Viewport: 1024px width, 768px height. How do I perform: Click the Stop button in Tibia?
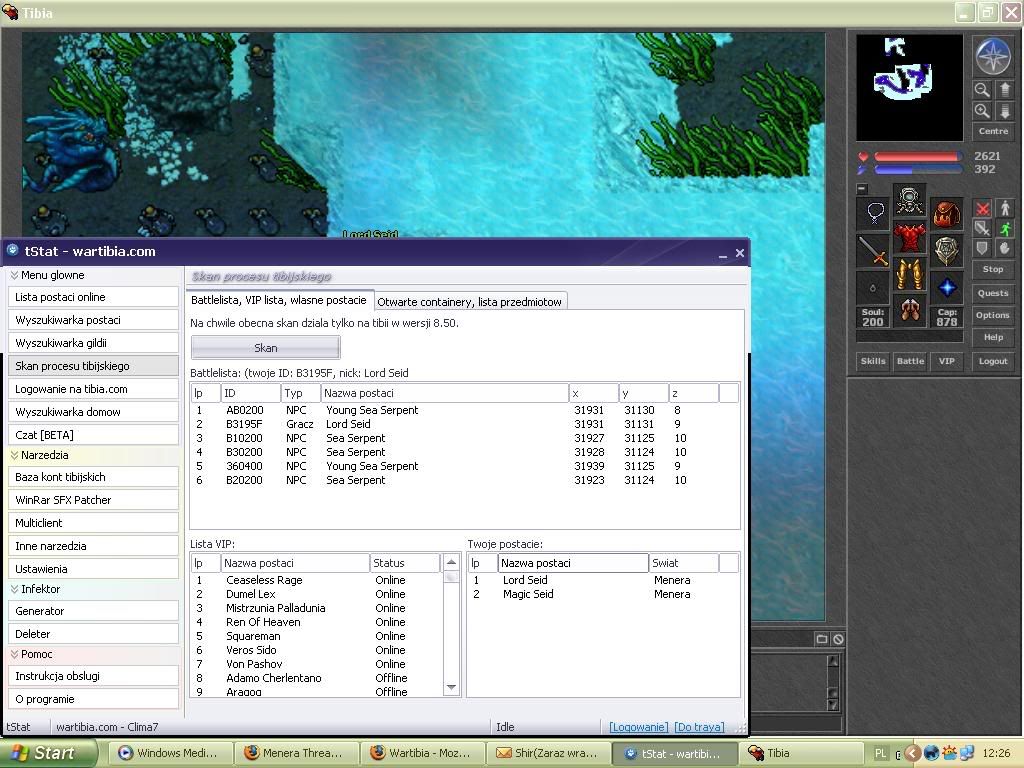click(993, 269)
